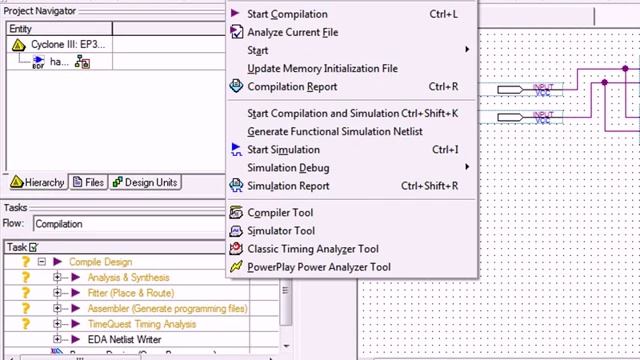Click the Simulator Tool menu text
The image size is (640, 360).
[x=281, y=231]
